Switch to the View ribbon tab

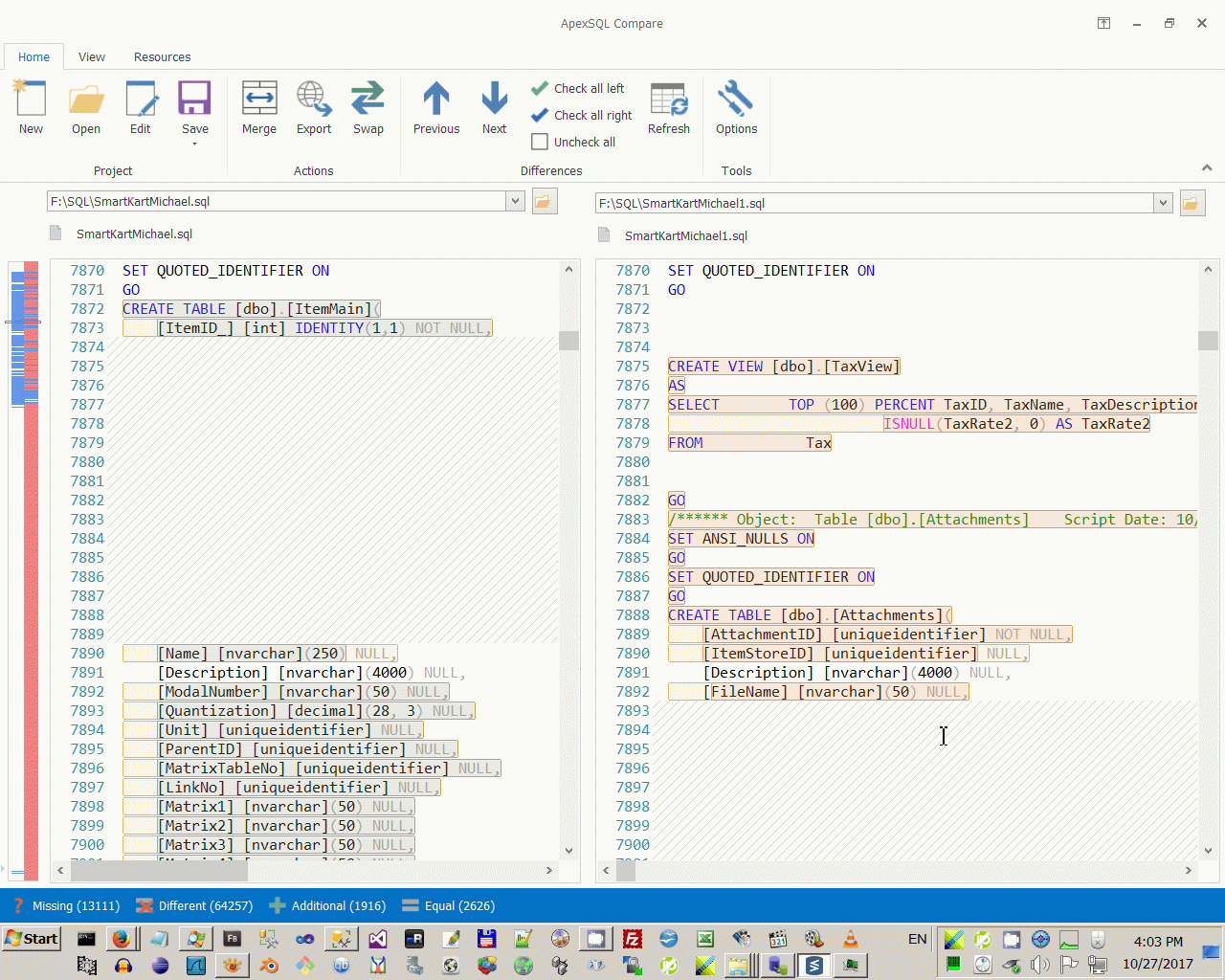coord(92,56)
